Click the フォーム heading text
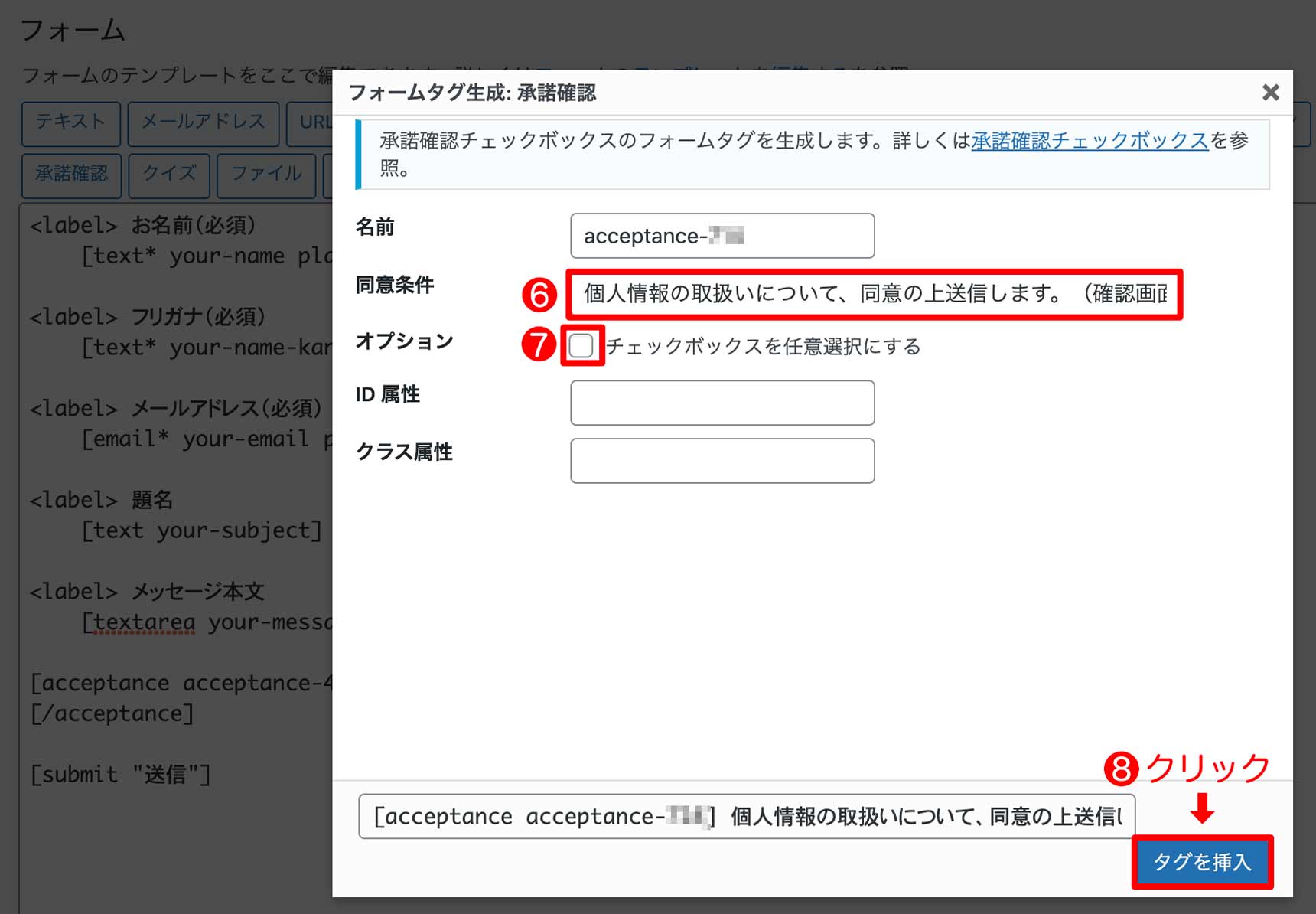The width and height of the screenshot is (1316, 914). pos(73,31)
